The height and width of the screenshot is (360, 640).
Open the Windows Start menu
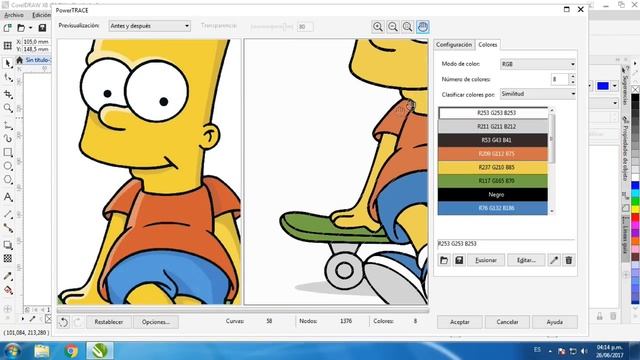point(12,351)
